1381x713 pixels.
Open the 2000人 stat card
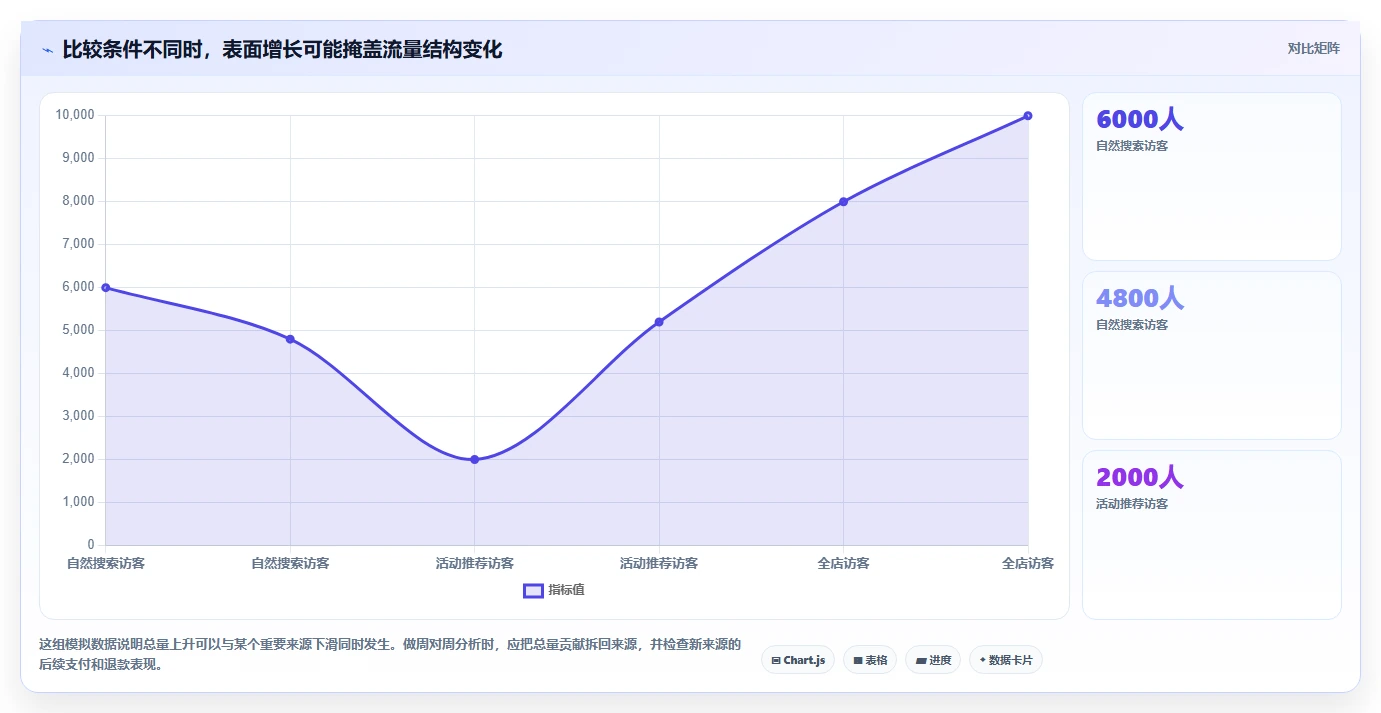coord(1212,535)
